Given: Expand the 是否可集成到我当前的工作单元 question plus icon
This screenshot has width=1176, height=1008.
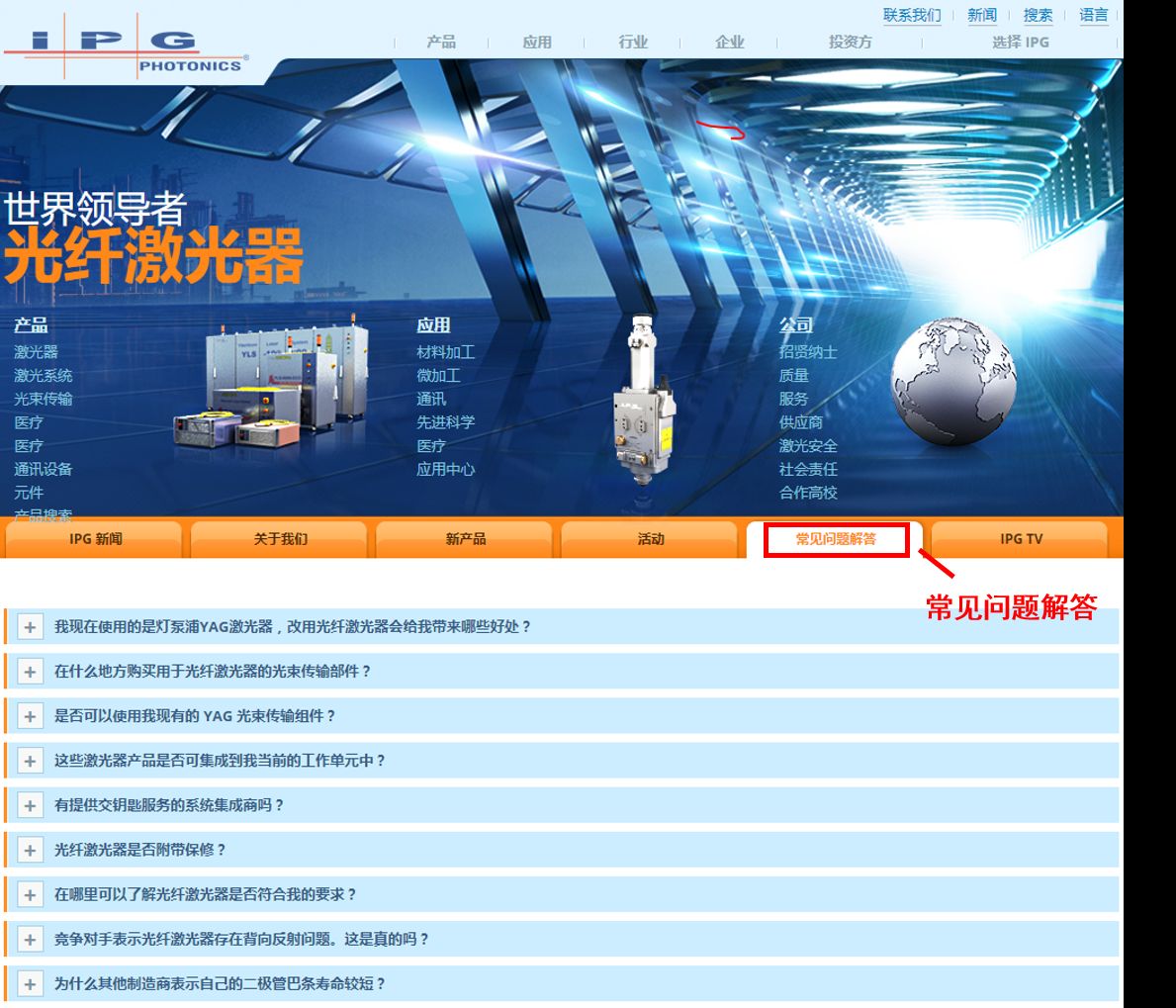Looking at the screenshot, I should click(30, 761).
